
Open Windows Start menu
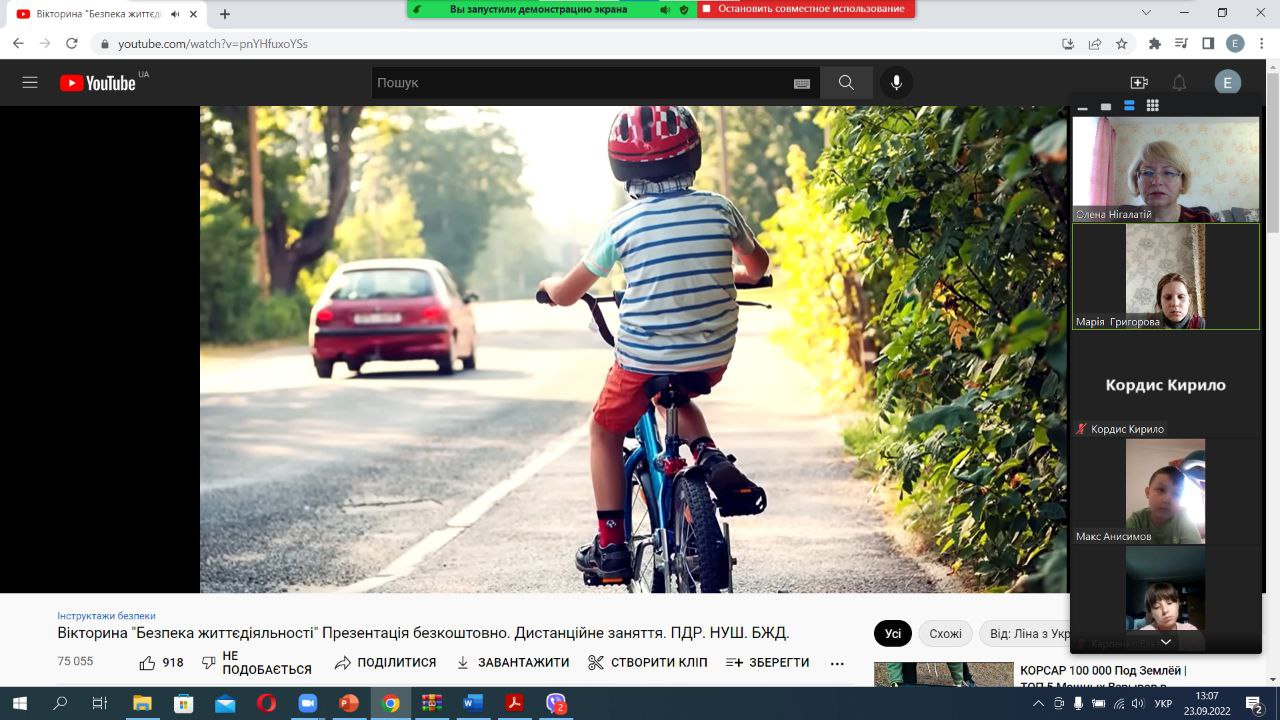pyautogui.click(x=19, y=703)
